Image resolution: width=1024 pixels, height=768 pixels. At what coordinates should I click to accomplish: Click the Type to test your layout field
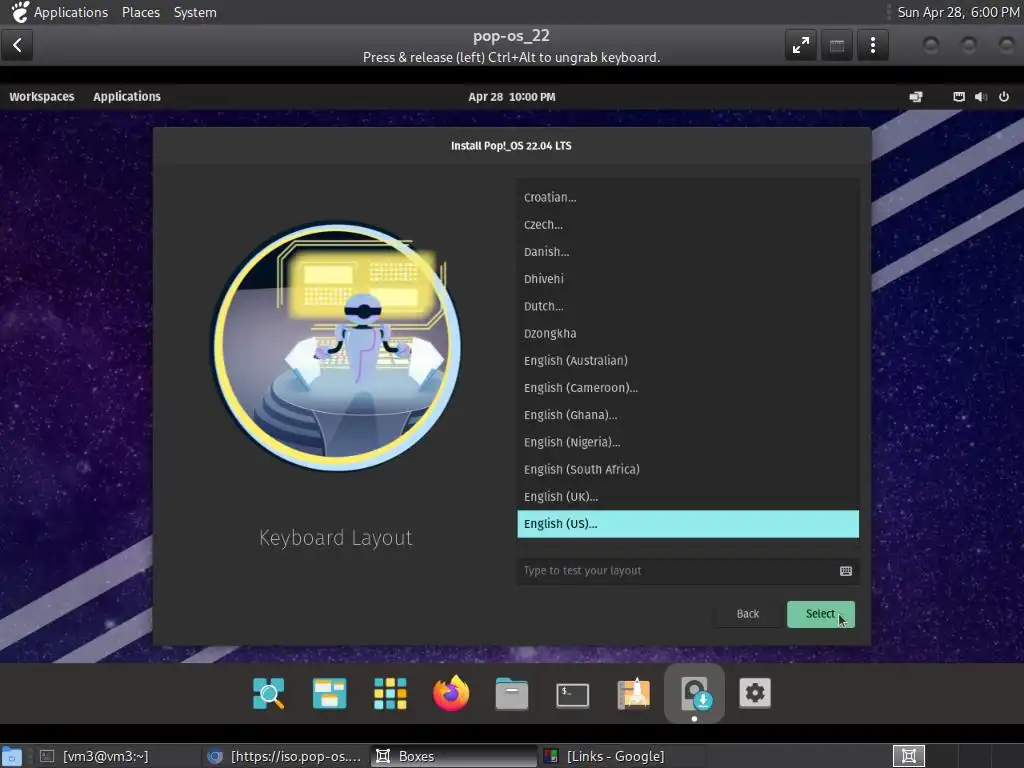(688, 571)
